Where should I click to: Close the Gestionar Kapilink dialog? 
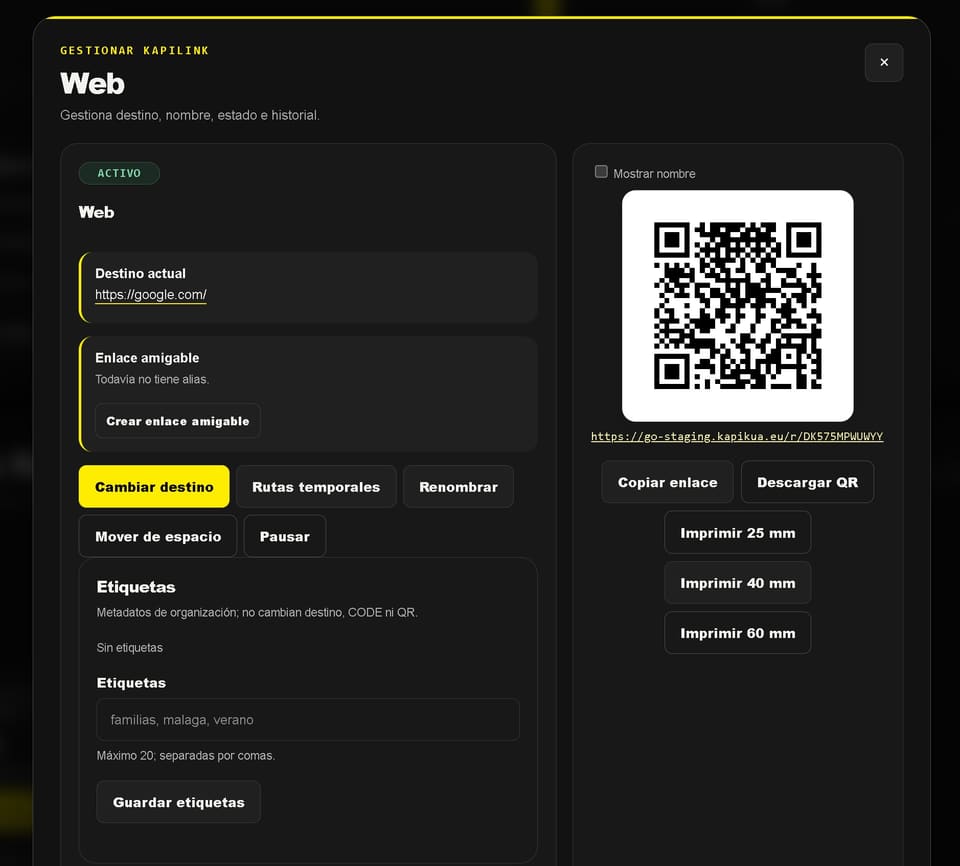(x=883, y=62)
